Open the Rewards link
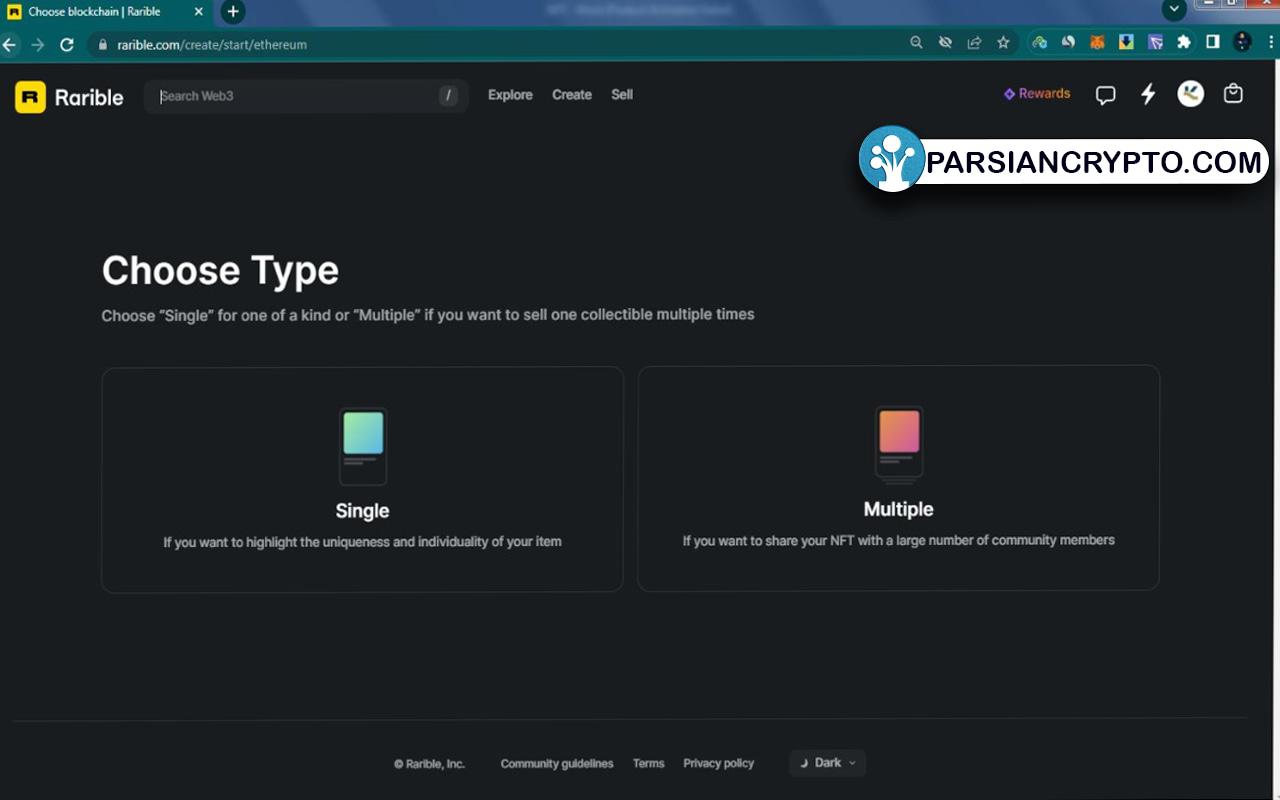 click(1037, 94)
